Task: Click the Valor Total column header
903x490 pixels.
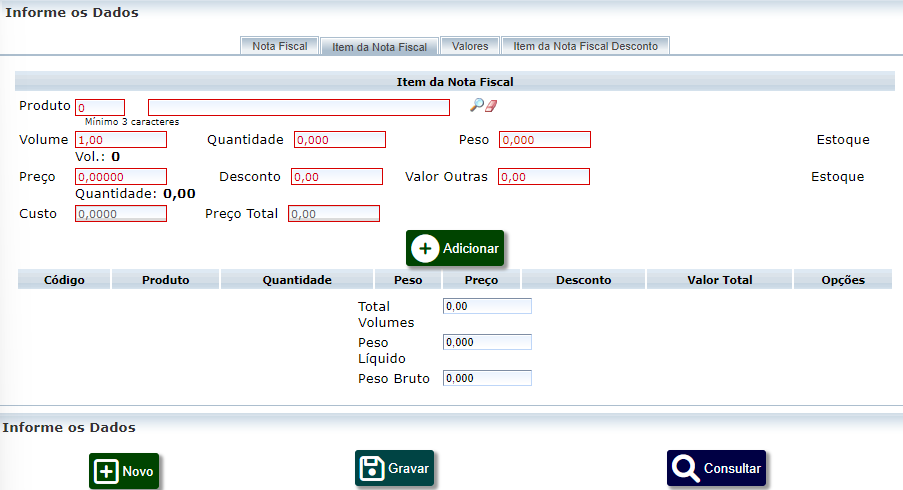Action: (719, 280)
